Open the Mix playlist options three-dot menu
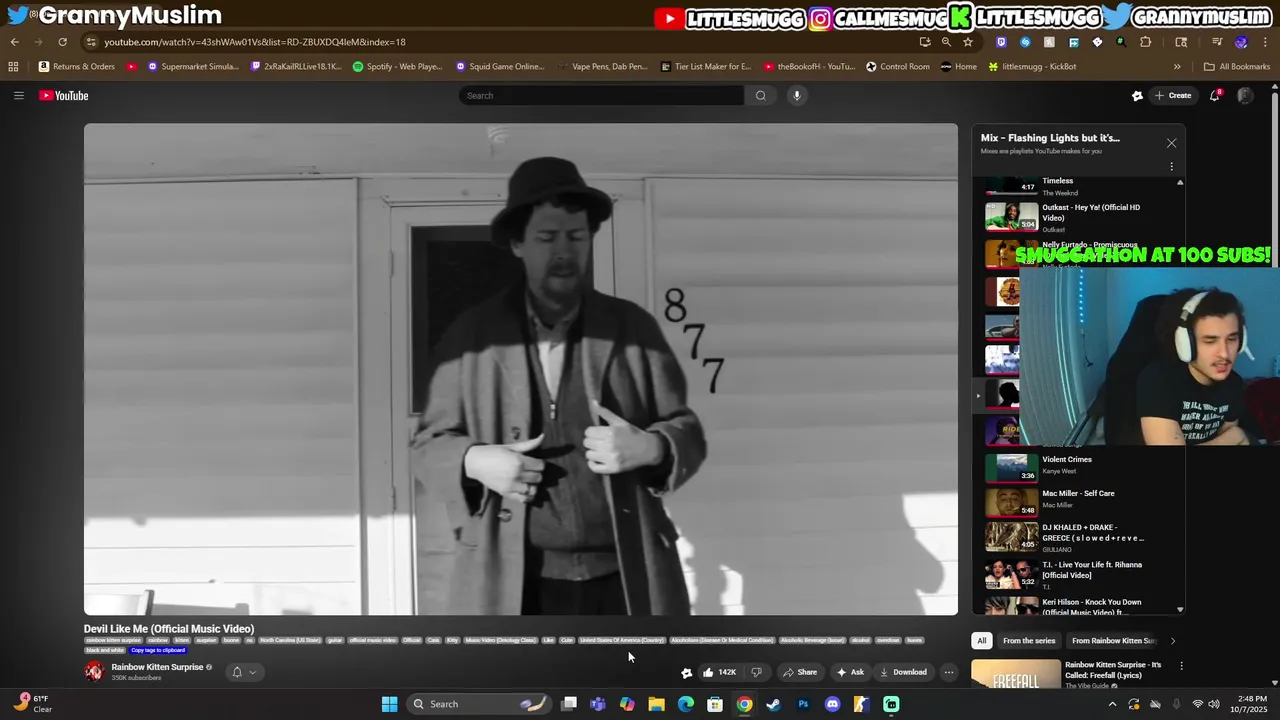Image resolution: width=1280 pixels, height=720 pixels. pos(1171,166)
